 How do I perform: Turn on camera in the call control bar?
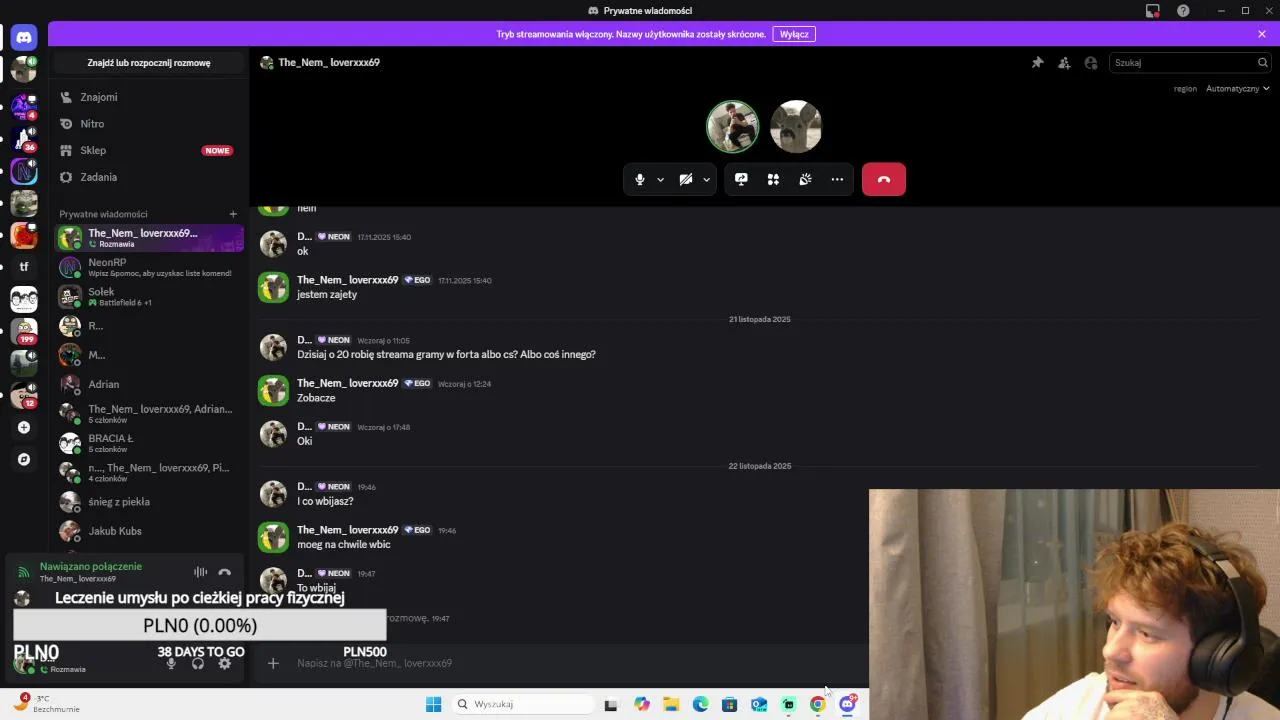686,179
